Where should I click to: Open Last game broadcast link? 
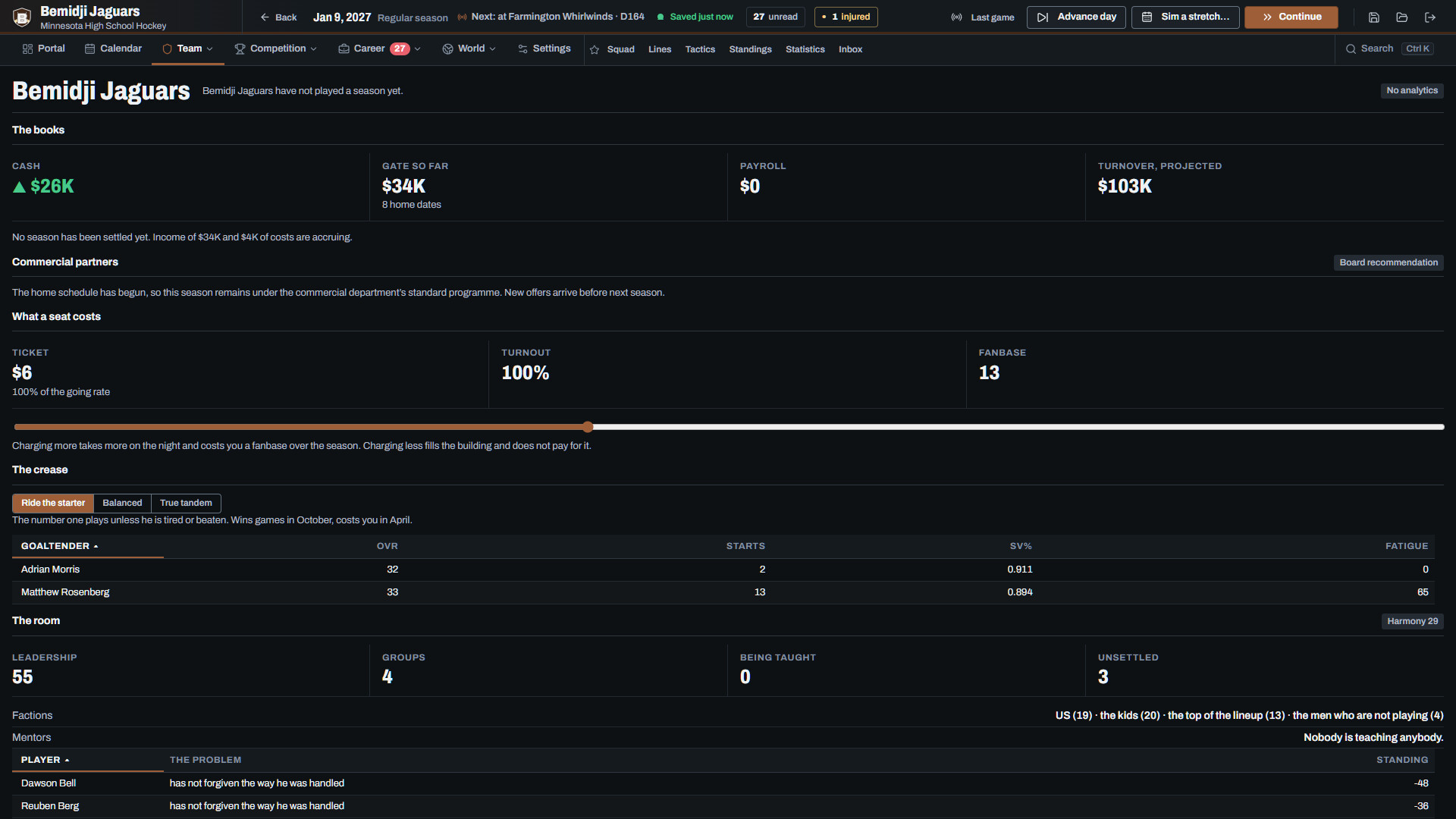(x=983, y=17)
